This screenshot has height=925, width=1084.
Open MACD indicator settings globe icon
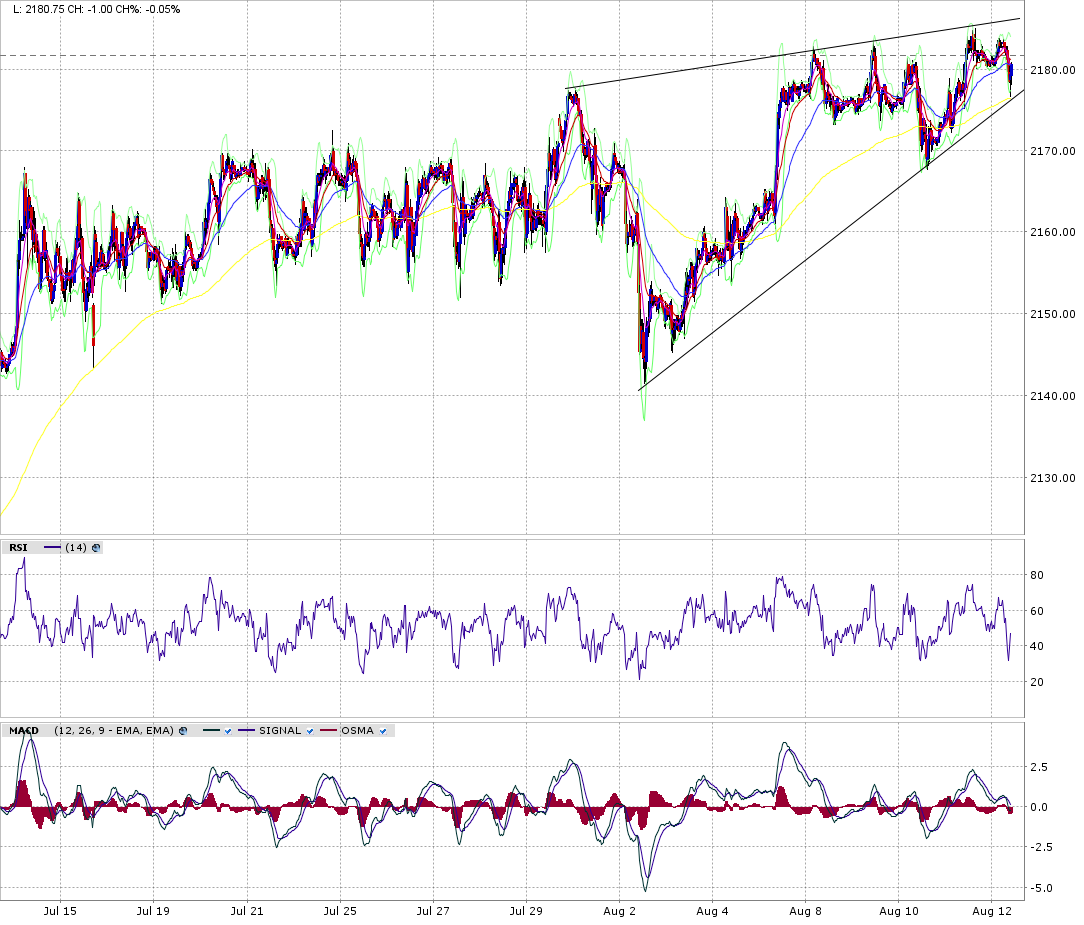coord(182,731)
